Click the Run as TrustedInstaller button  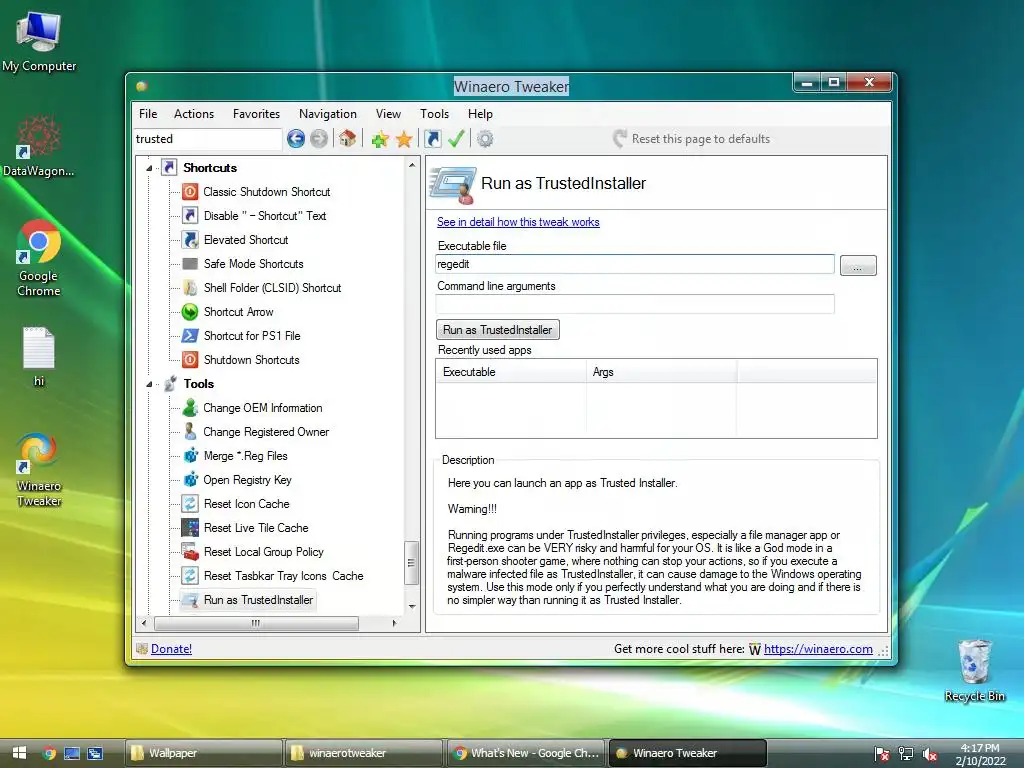pyautogui.click(x=498, y=330)
